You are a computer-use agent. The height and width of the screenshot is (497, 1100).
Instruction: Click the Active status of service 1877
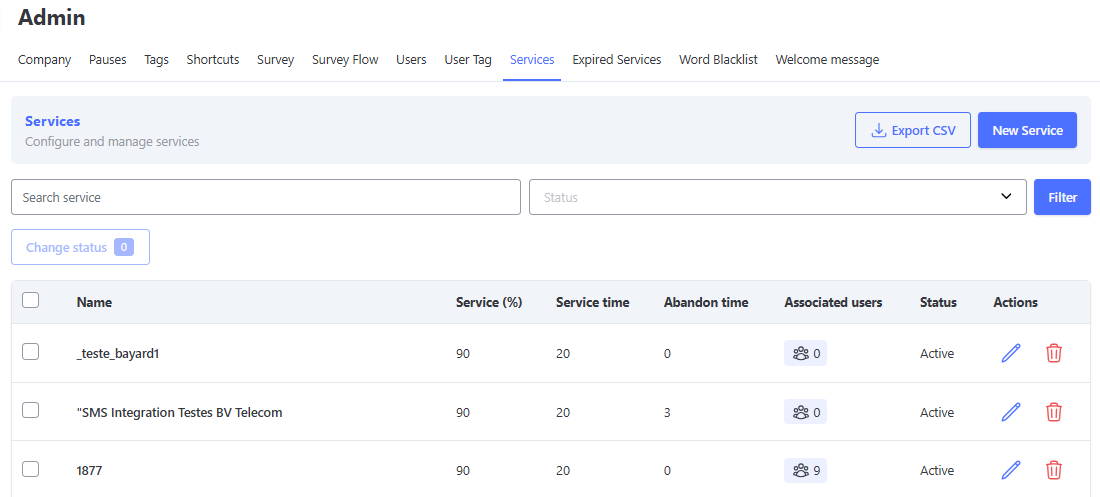pos(937,471)
